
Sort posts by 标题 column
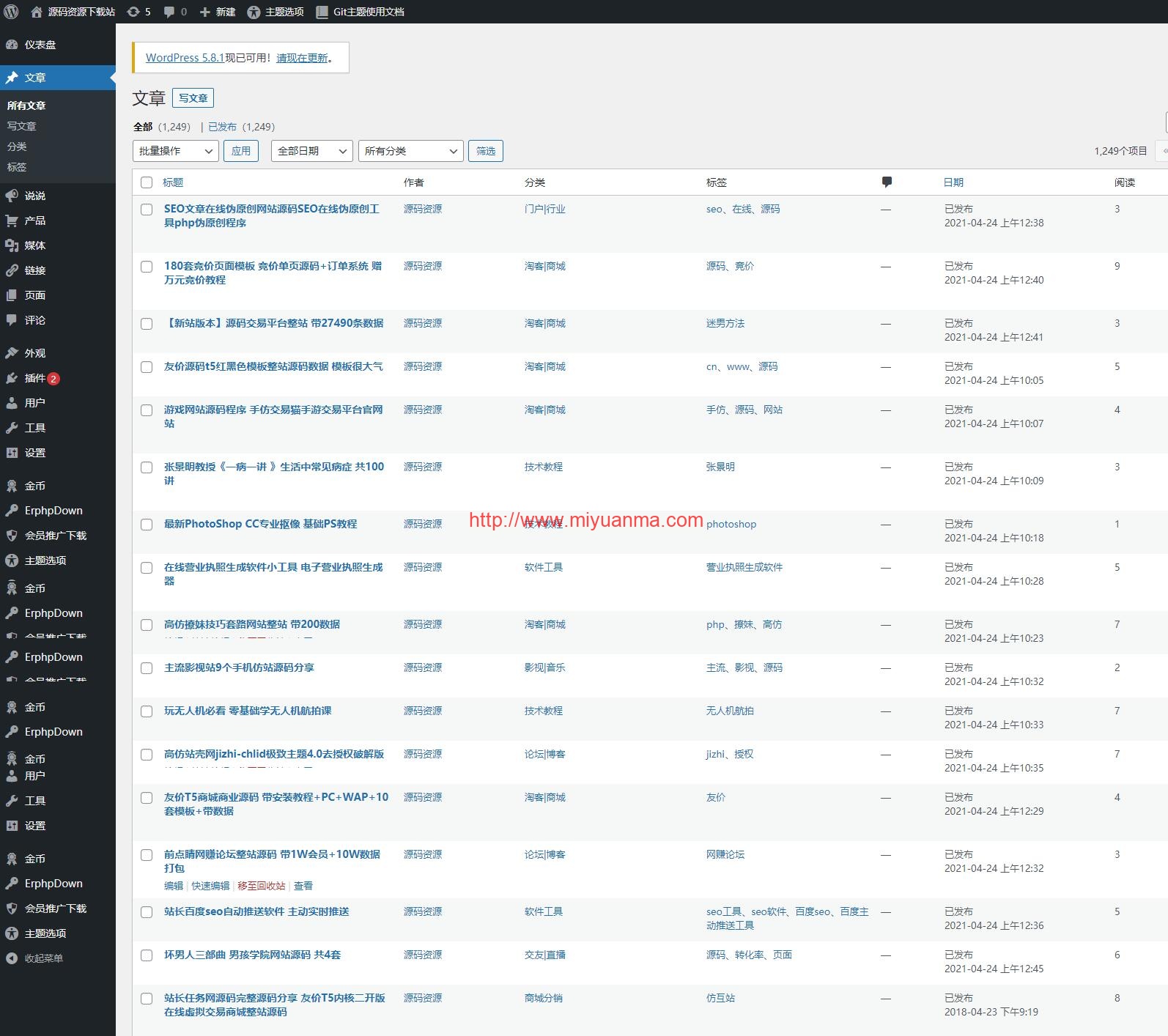pos(173,182)
